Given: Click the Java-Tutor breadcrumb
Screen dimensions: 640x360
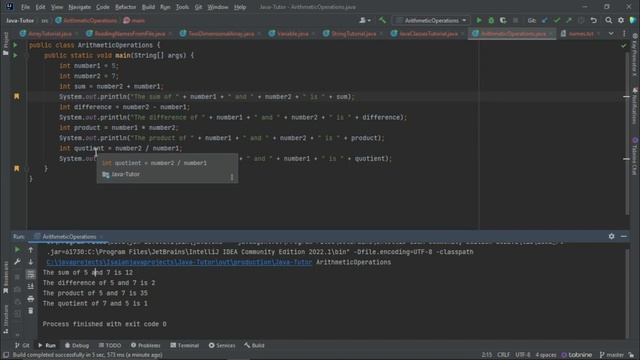Looking at the screenshot, I should tap(20, 20).
